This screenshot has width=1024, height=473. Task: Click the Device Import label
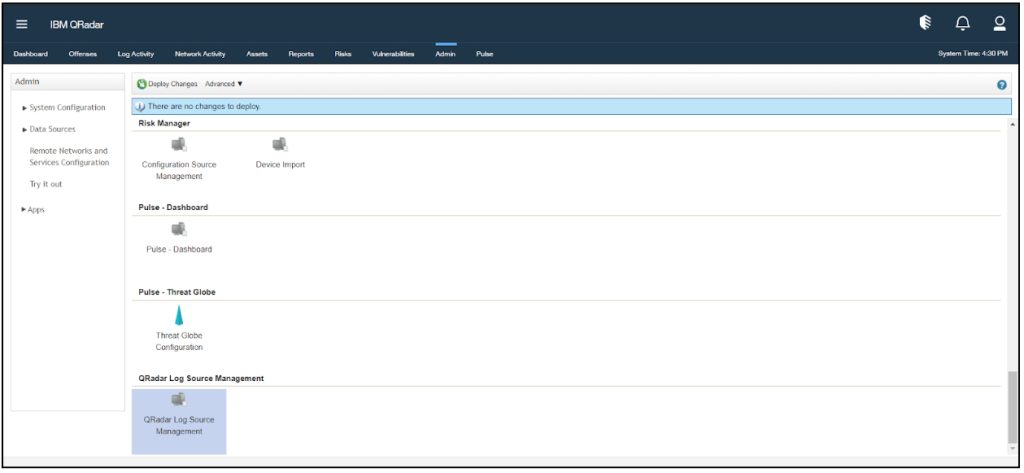coord(280,165)
